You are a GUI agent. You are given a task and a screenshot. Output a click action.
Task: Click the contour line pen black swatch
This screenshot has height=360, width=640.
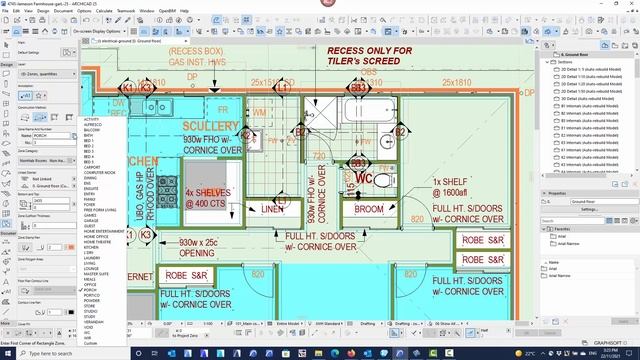click(71, 312)
